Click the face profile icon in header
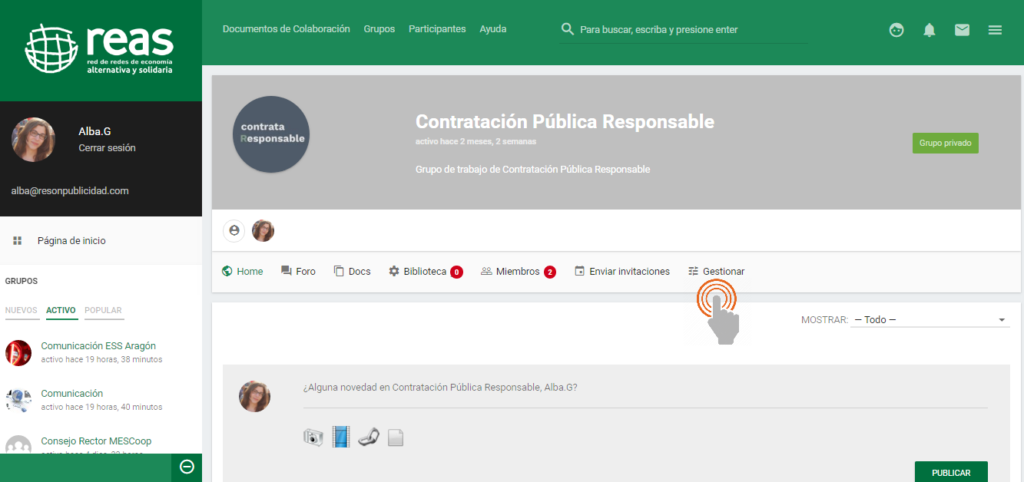This screenshot has width=1024, height=482. 896,30
